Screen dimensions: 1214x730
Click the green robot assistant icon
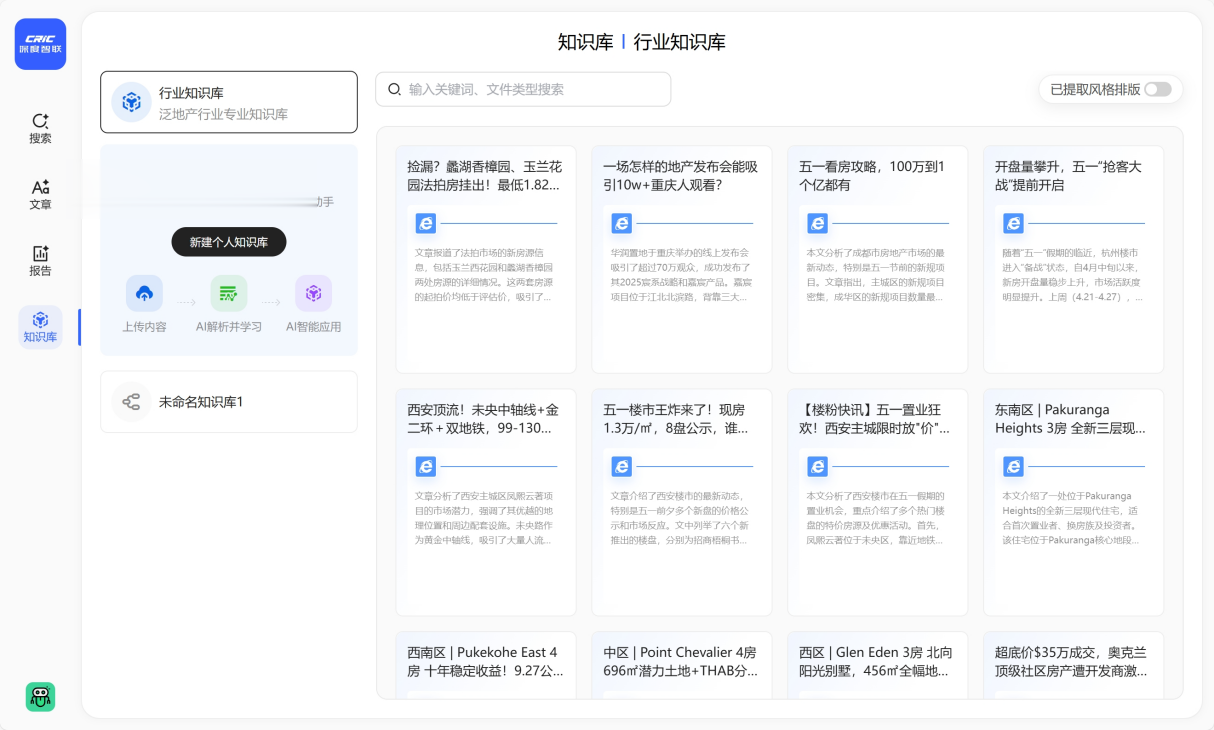coord(40,697)
